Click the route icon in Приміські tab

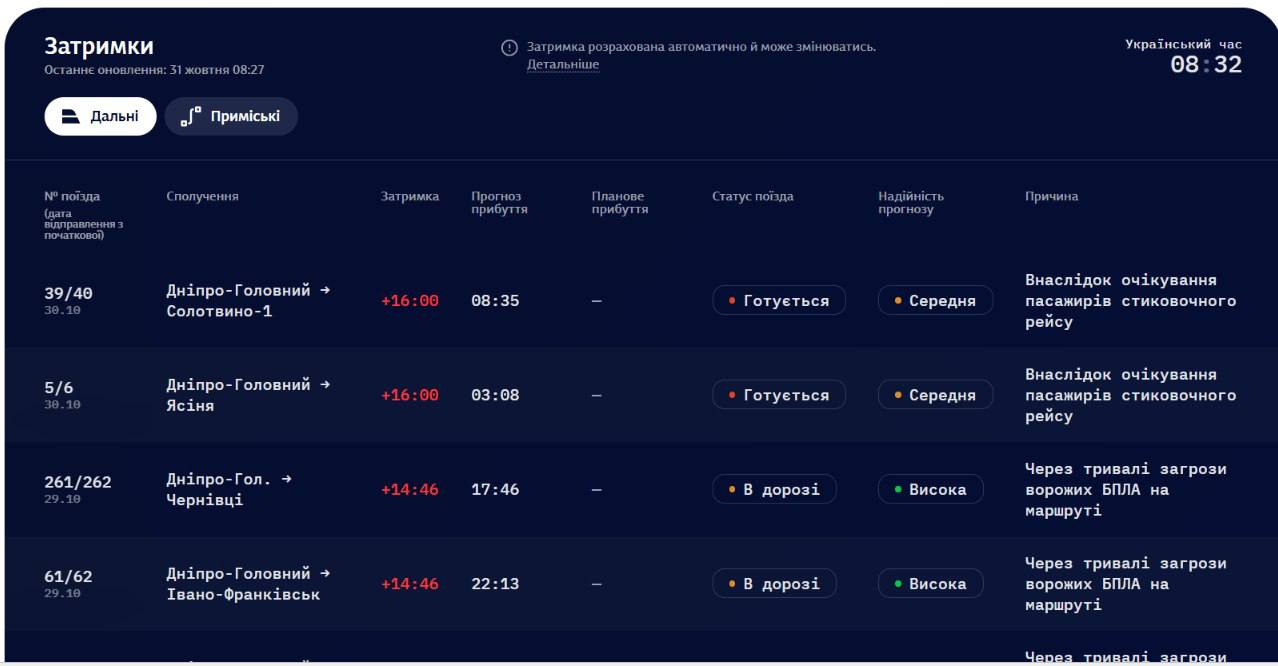[x=191, y=117]
